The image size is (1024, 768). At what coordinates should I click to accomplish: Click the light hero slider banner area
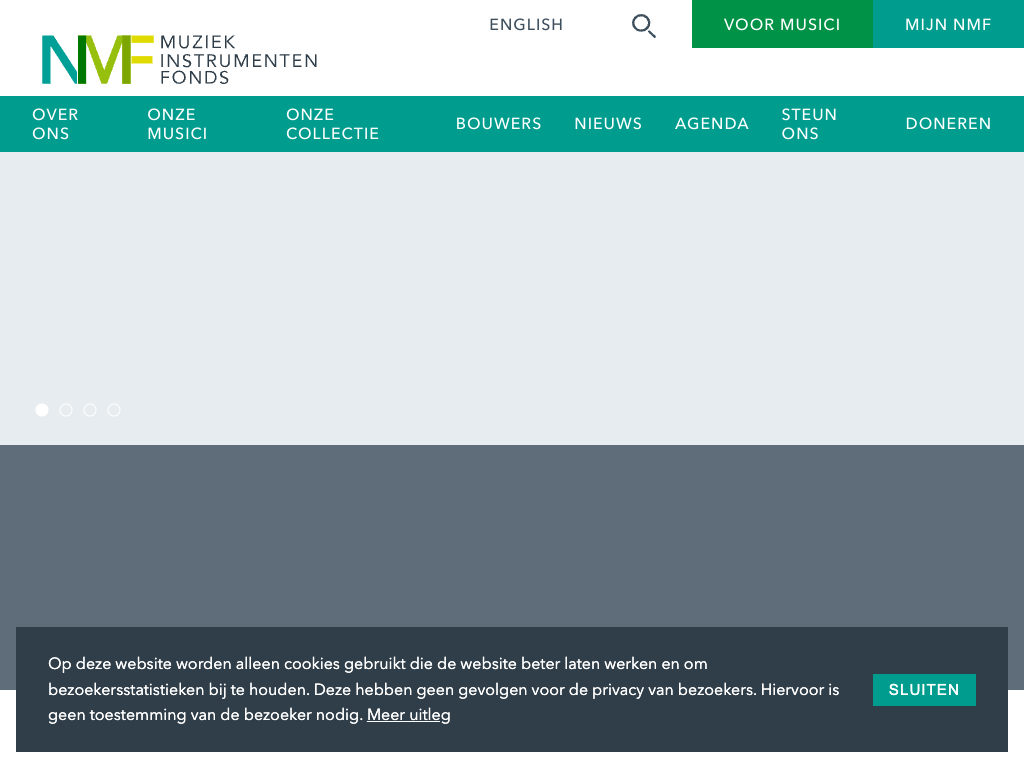point(512,280)
